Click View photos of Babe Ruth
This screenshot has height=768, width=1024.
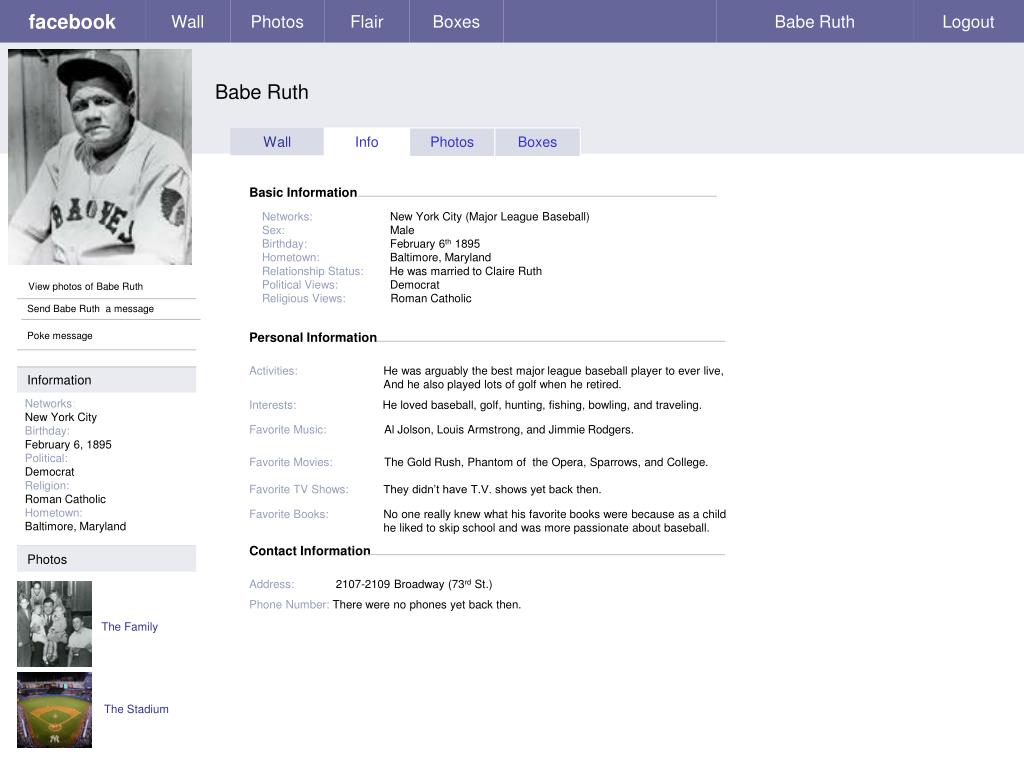click(86, 286)
